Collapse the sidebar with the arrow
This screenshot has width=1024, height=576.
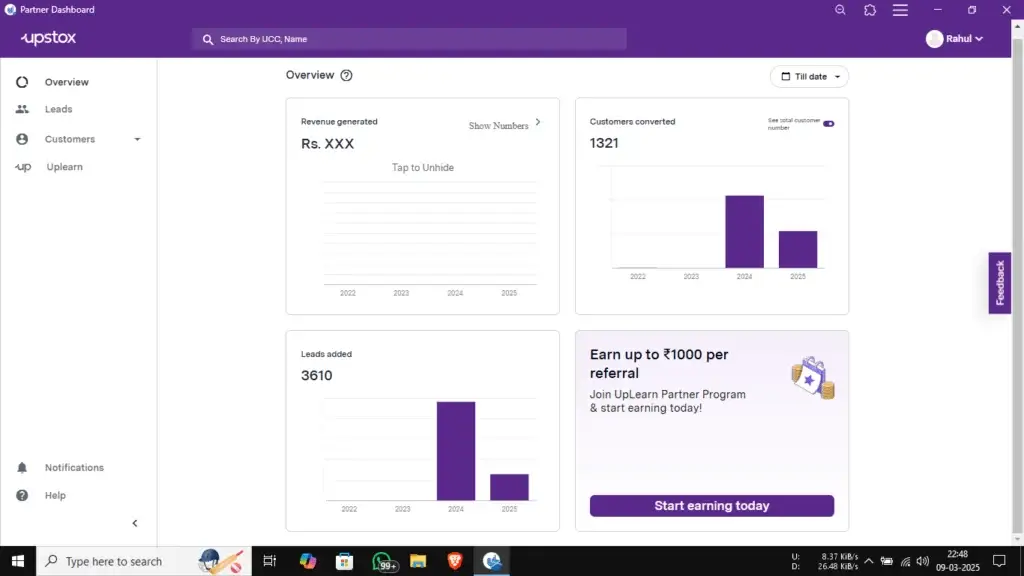[x=135, y=523]
